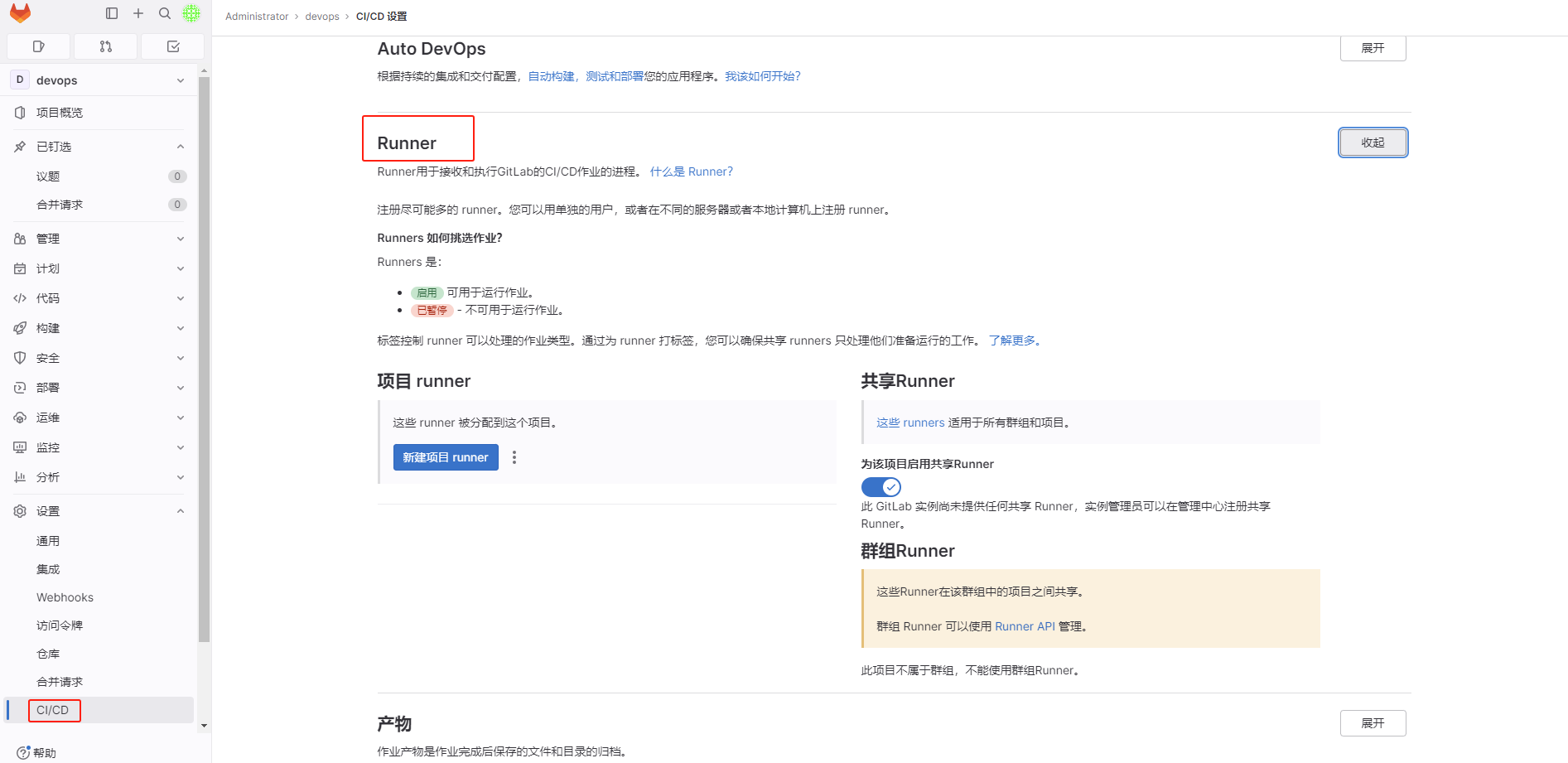Viewport: 1568px width, 763px height.
Task: Disable shared Runner toggle for this project
Action: [880, 487]
